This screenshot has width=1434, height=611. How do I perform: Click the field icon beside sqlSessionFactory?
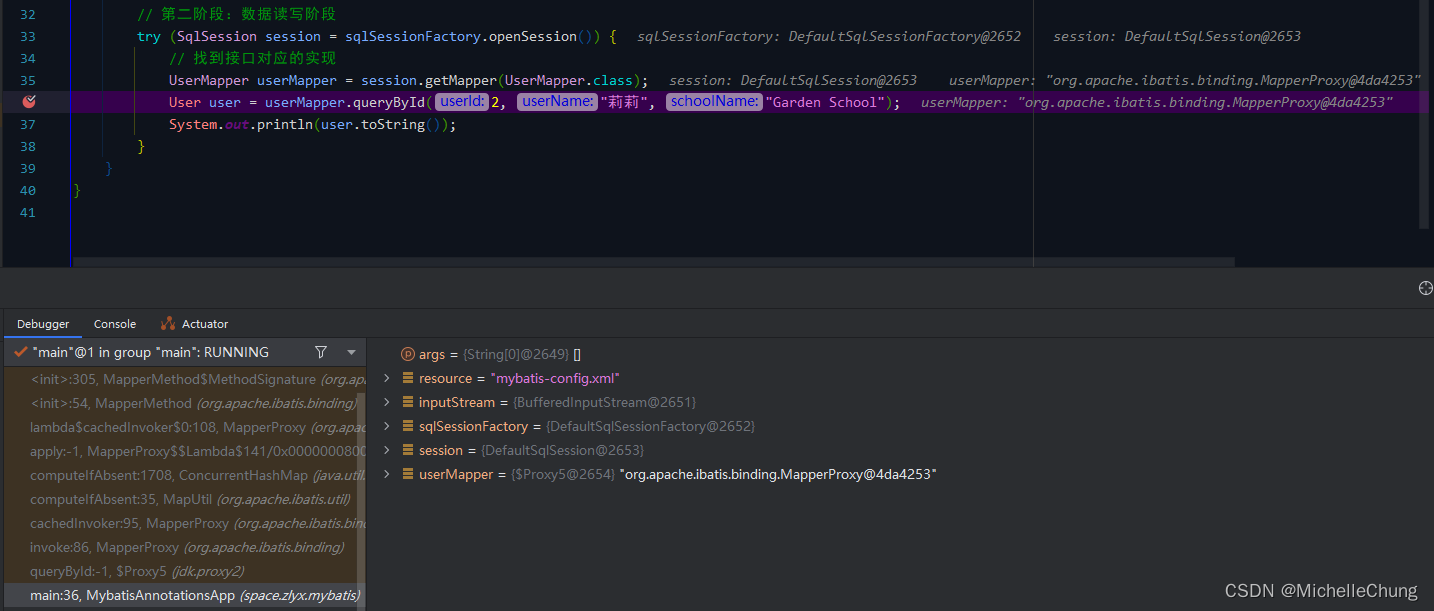coord(408,426)
